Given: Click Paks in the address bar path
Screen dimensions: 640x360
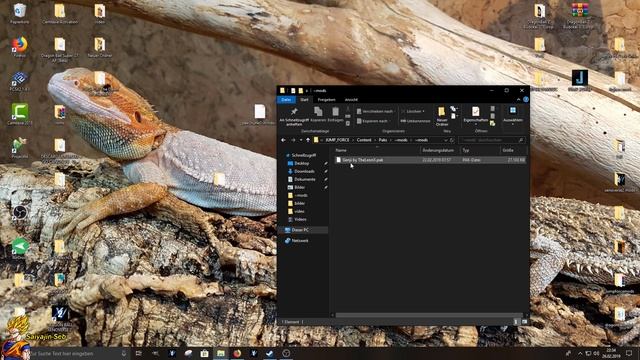Looking at the screenshot, I should click(x=383, y=140).
